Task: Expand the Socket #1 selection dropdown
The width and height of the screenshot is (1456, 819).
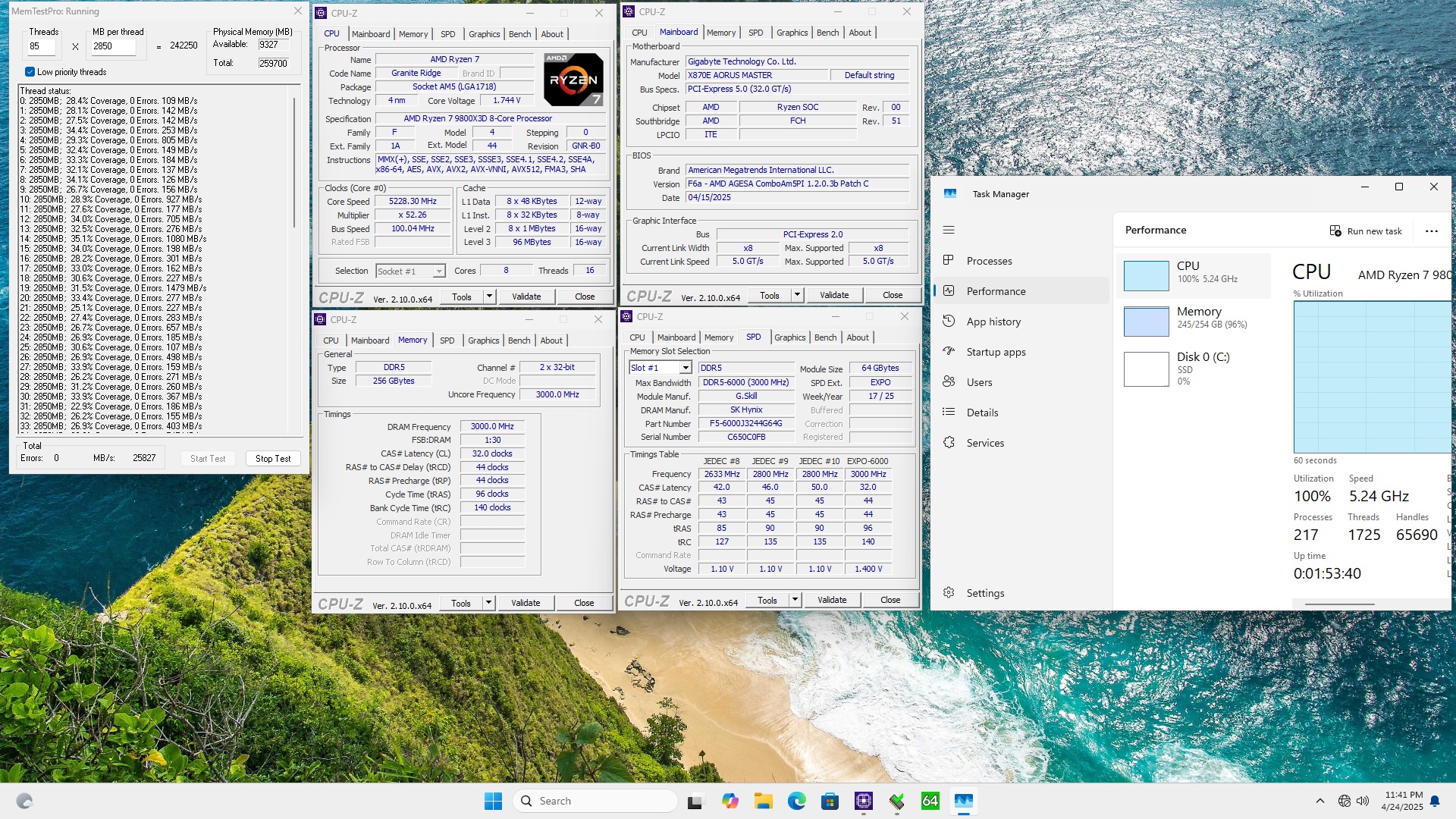Action: (438, 271)
